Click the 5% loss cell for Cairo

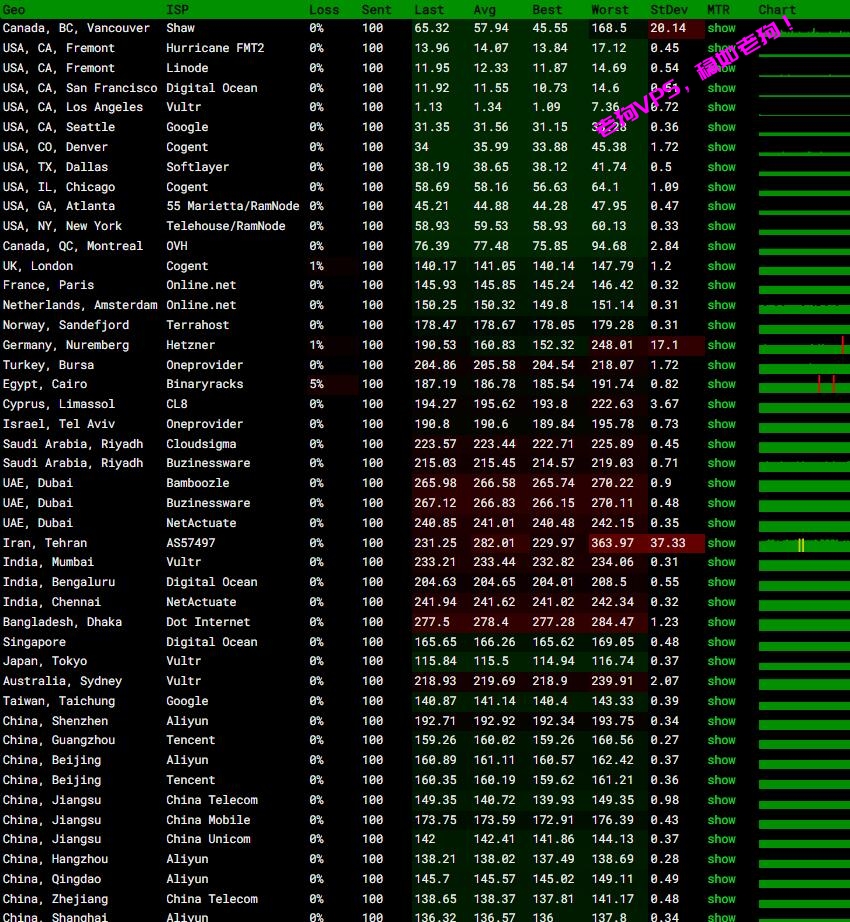click(316, 384)
